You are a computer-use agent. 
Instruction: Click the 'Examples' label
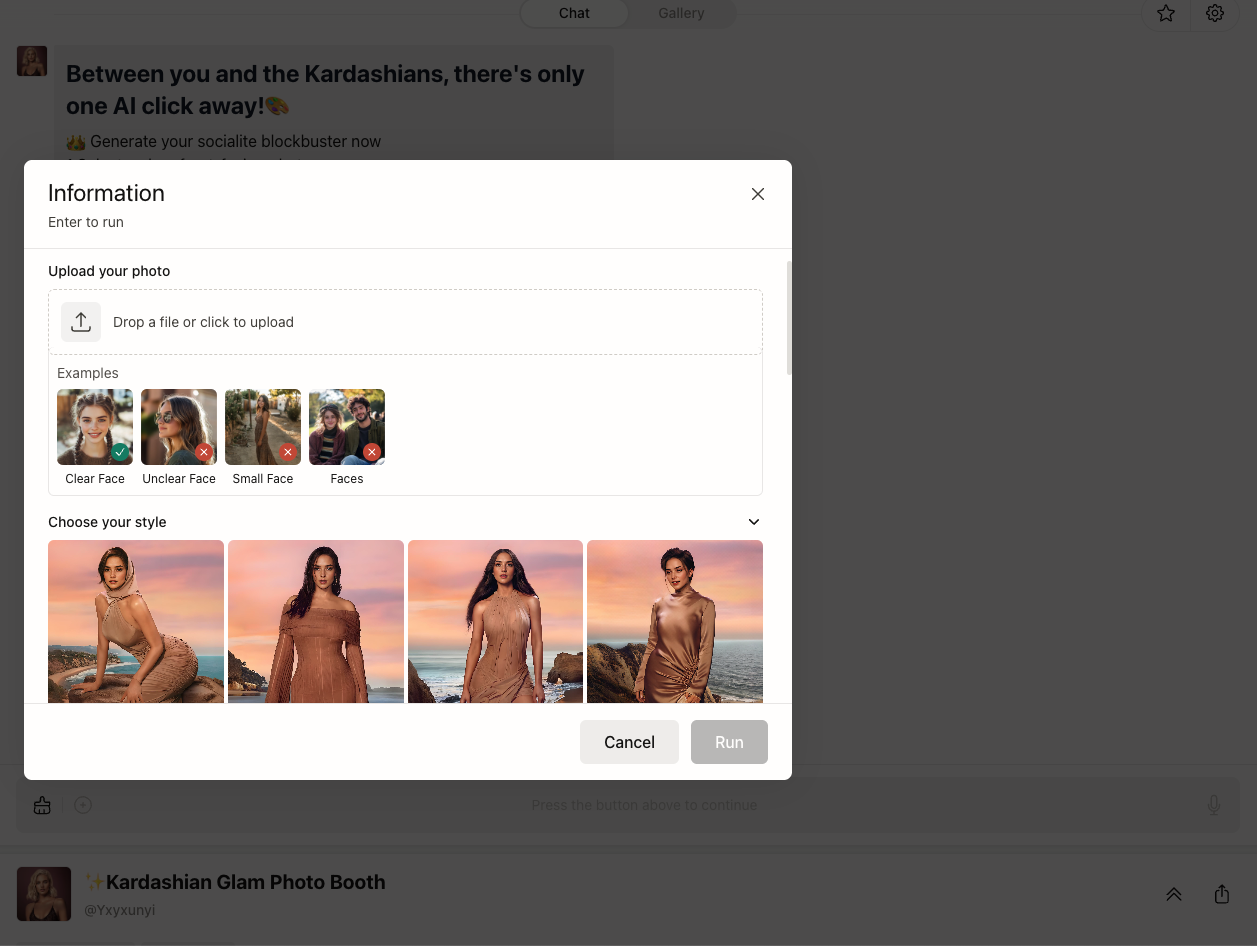click(x=88, y=373)
